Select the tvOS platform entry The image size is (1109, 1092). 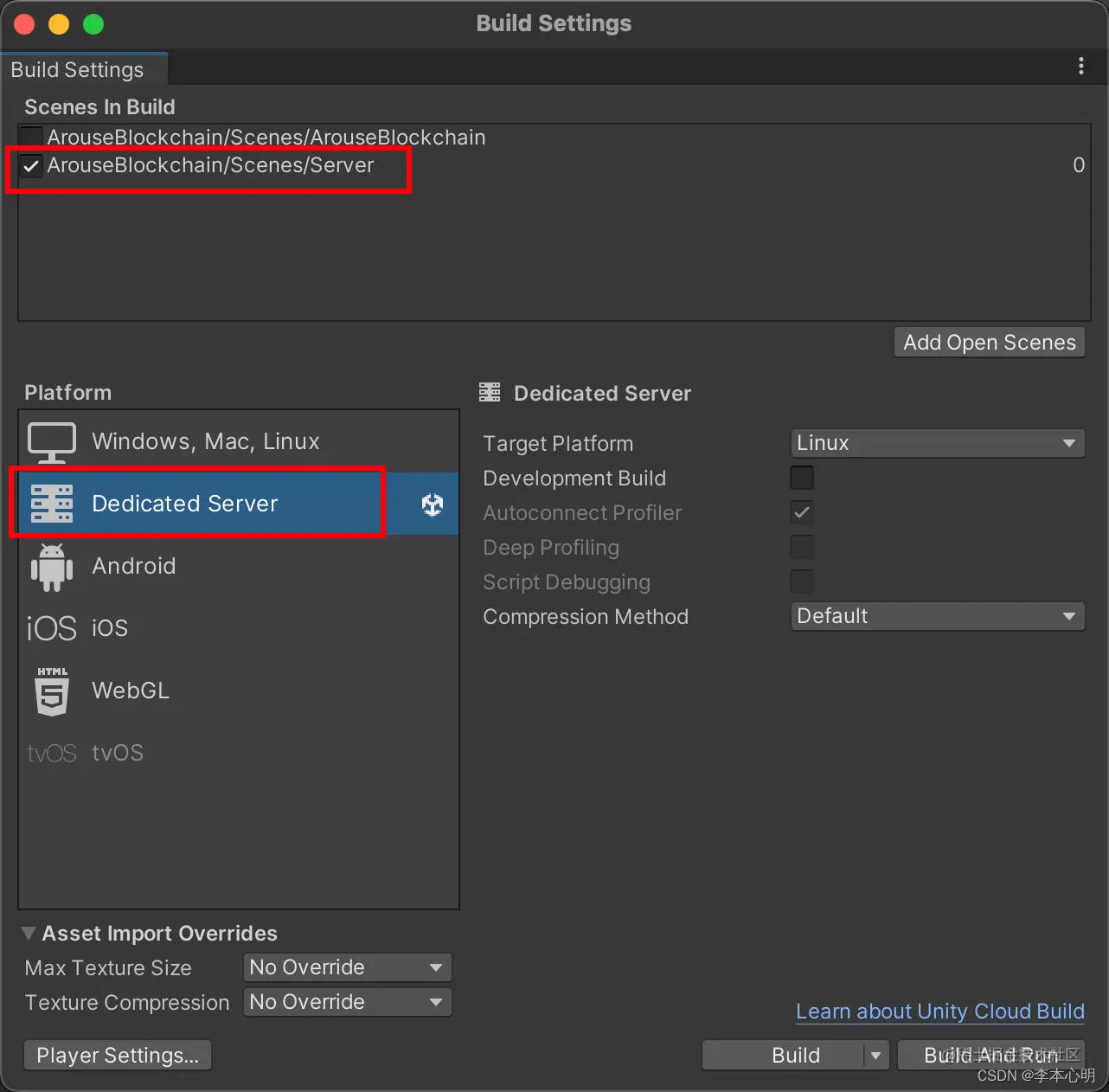coord(239,753)
